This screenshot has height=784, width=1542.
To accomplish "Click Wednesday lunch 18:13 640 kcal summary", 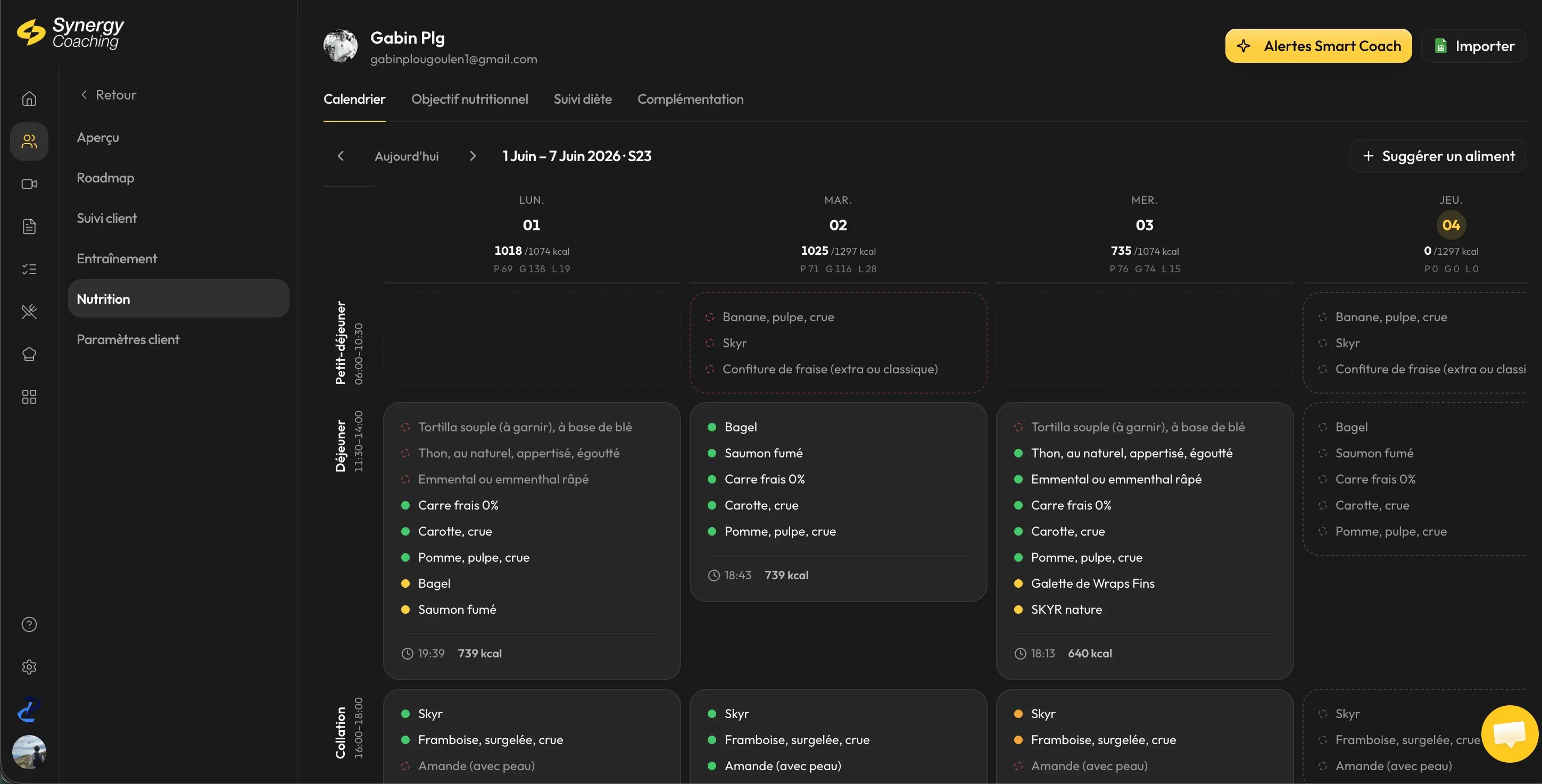I will click(1063, 654).
